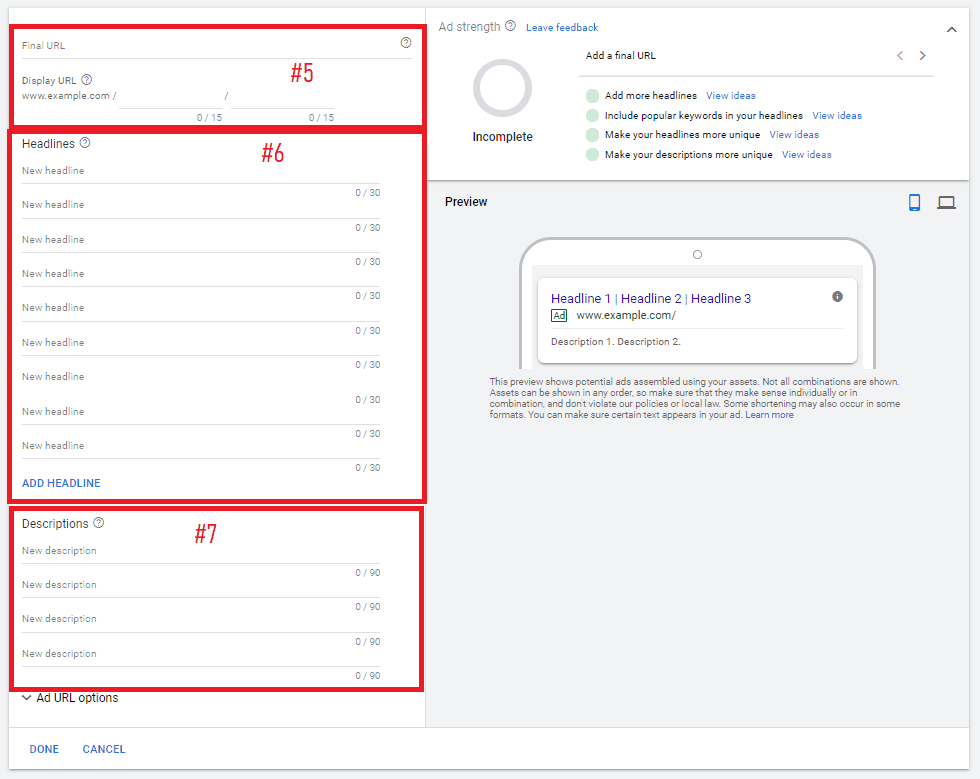980x779 pixels.
Task: Click the first New headline field
Action: [150, 172]
